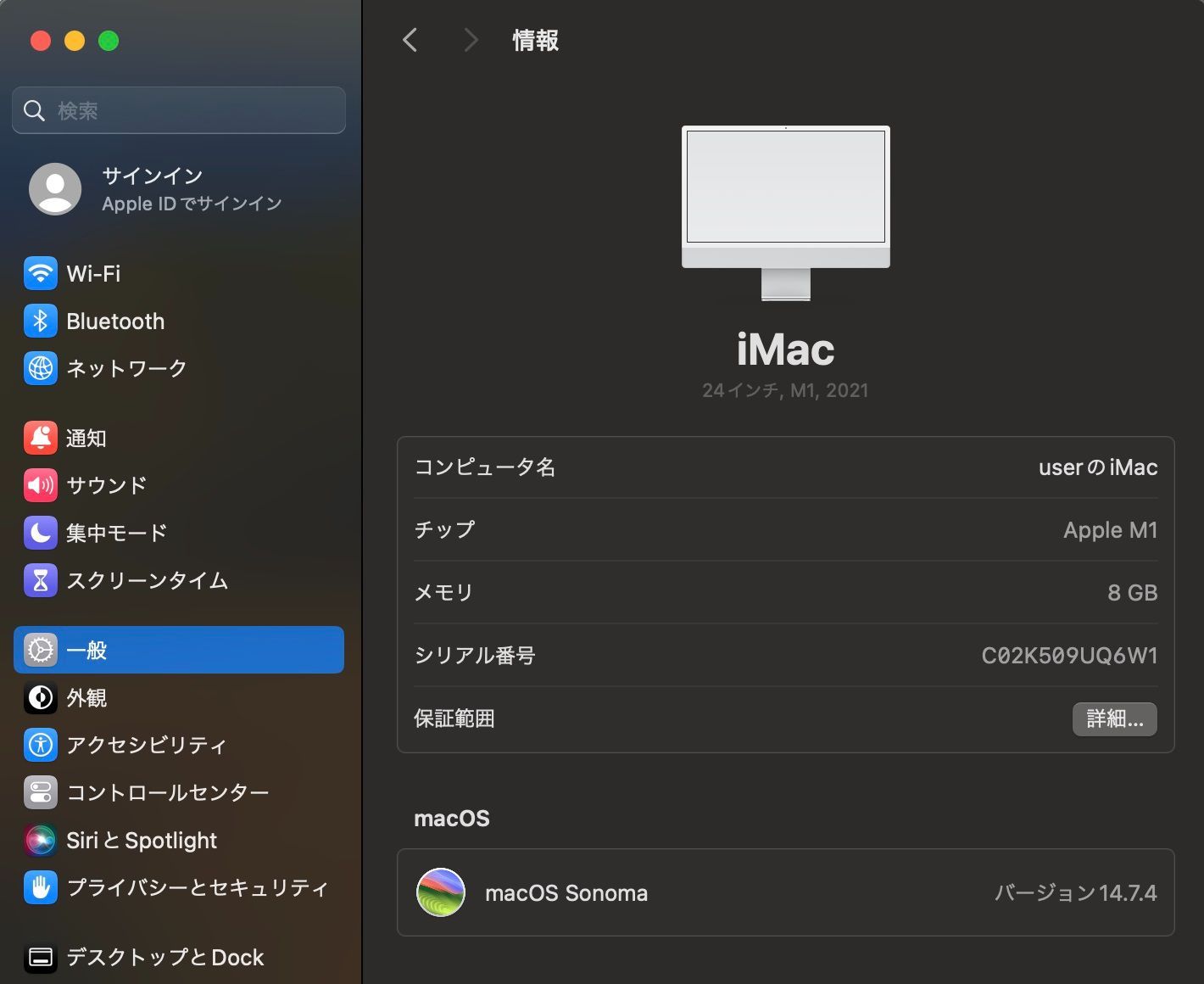Click the iMac model title
The width and height of the screenshot is (1204, 984).
tap(786, 349)
